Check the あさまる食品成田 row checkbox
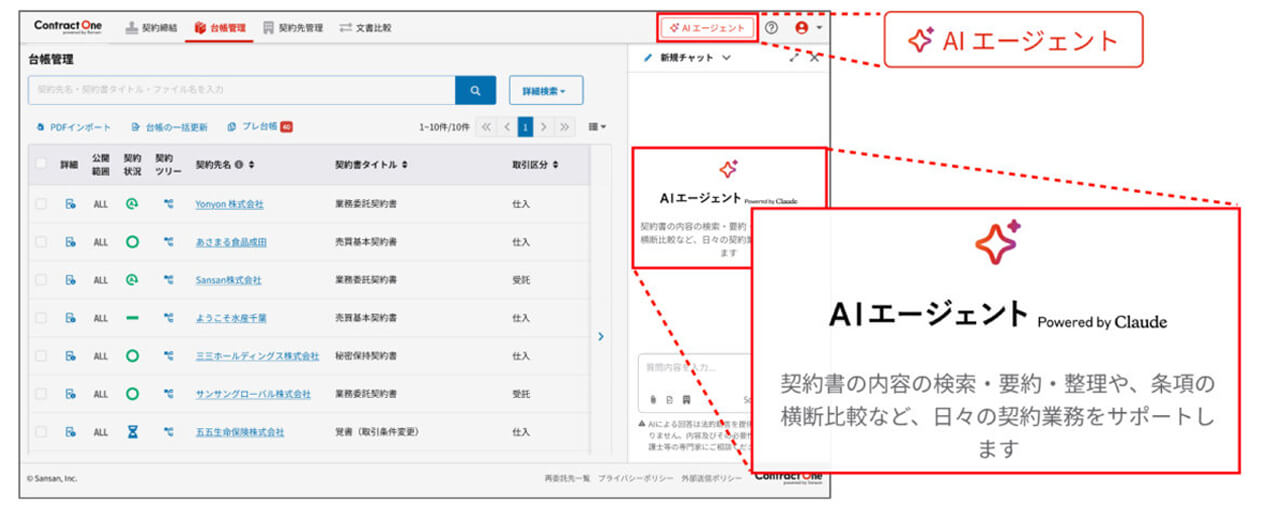 pyautogui.click(x=41, y=242)
